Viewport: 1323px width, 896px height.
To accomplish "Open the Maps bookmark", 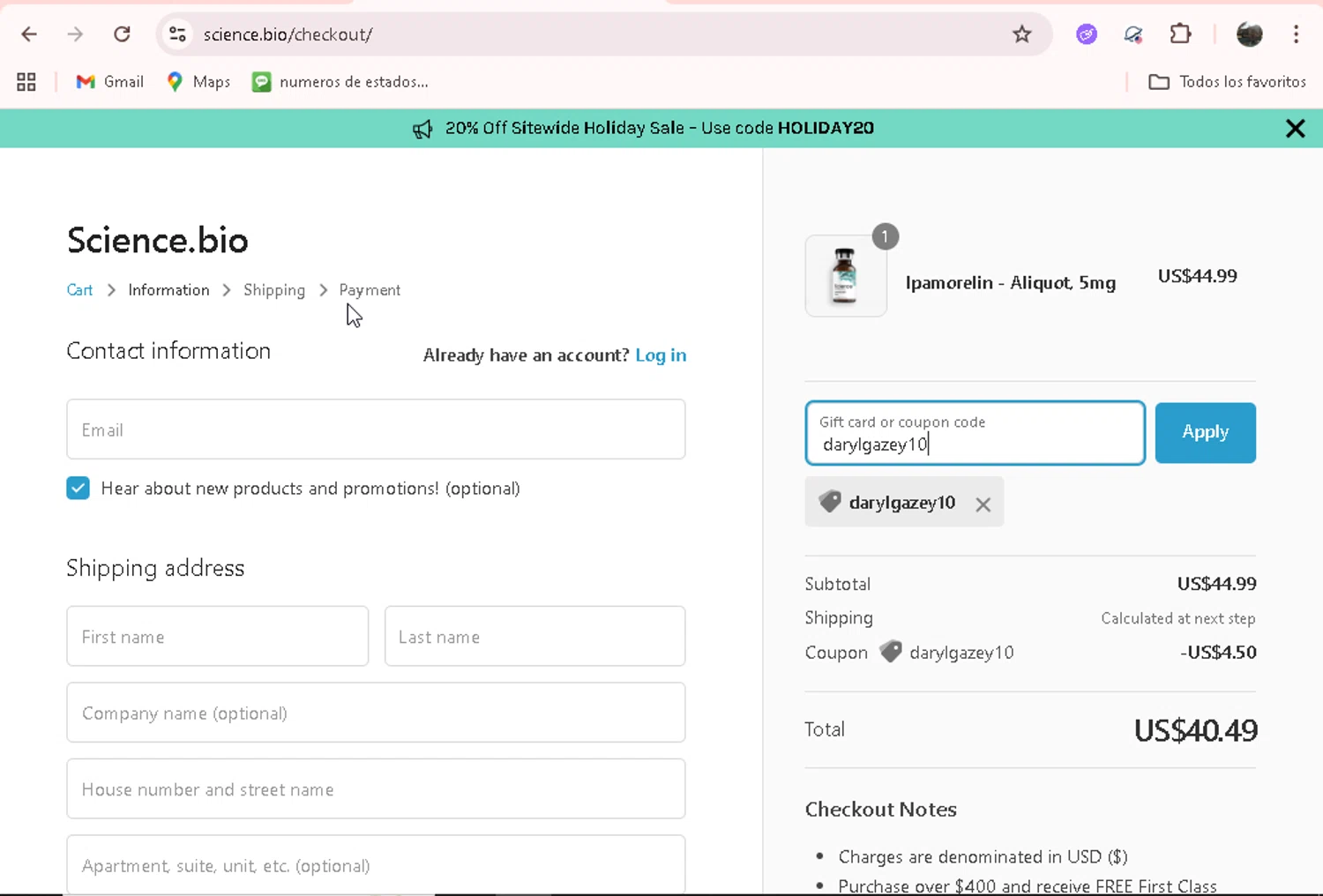I will (198, 82).
